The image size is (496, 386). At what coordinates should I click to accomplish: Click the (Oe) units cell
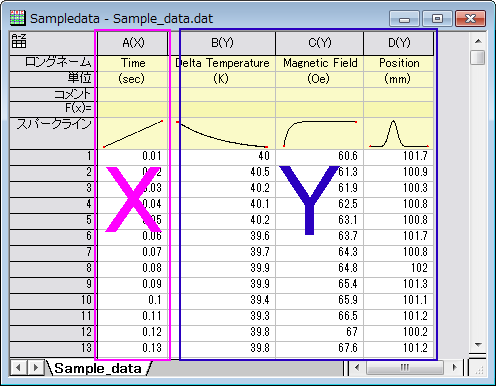click(319, 79)
